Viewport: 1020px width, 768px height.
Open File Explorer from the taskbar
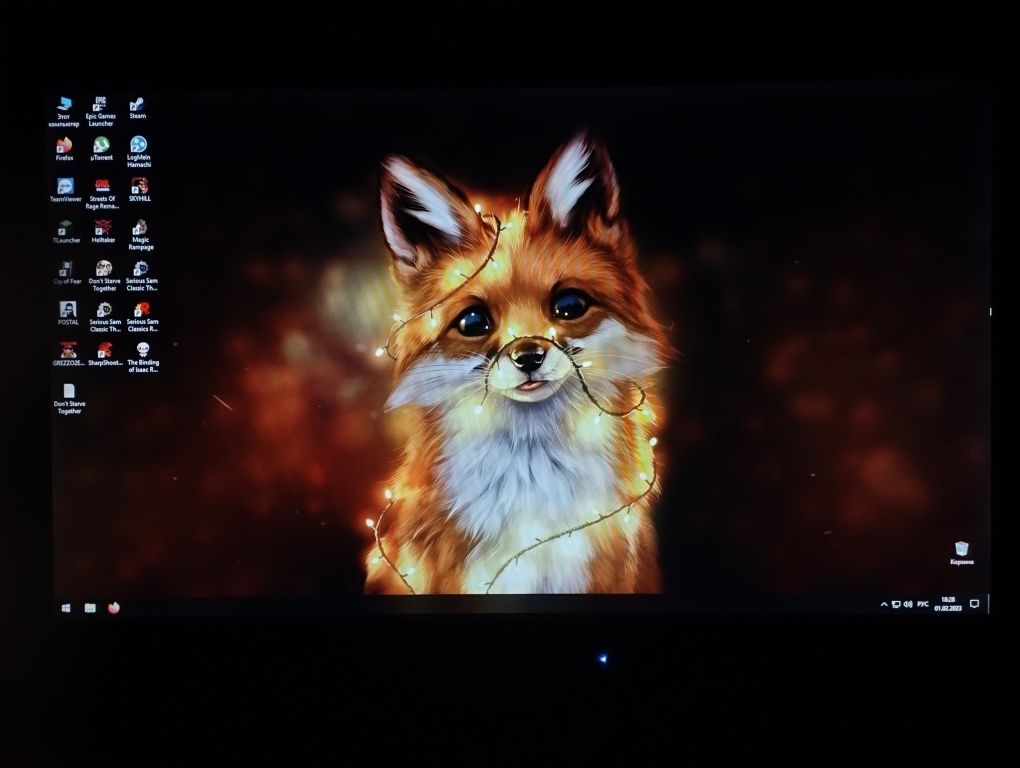click(90, 608)
